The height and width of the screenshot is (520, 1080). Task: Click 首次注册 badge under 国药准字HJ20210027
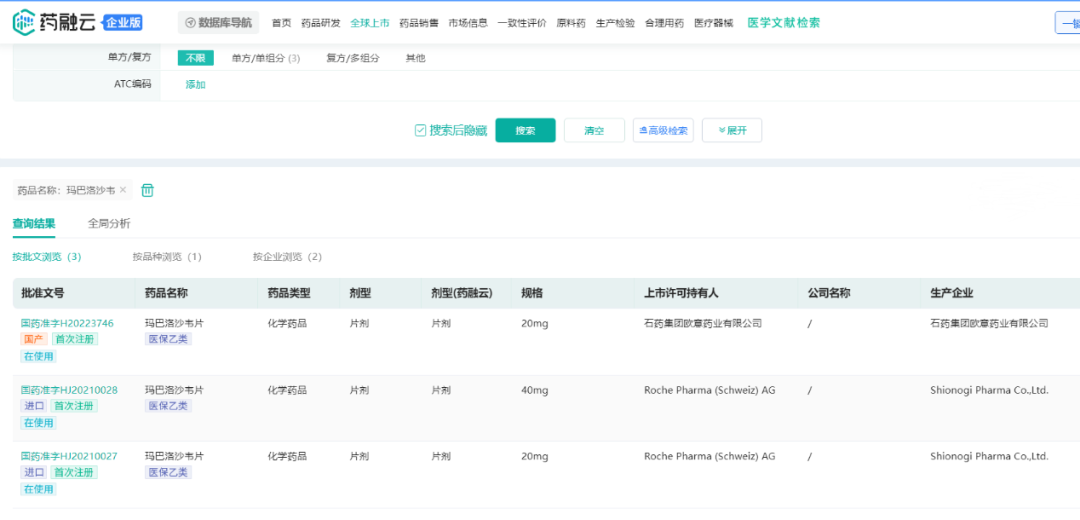(x=74, y=472)
